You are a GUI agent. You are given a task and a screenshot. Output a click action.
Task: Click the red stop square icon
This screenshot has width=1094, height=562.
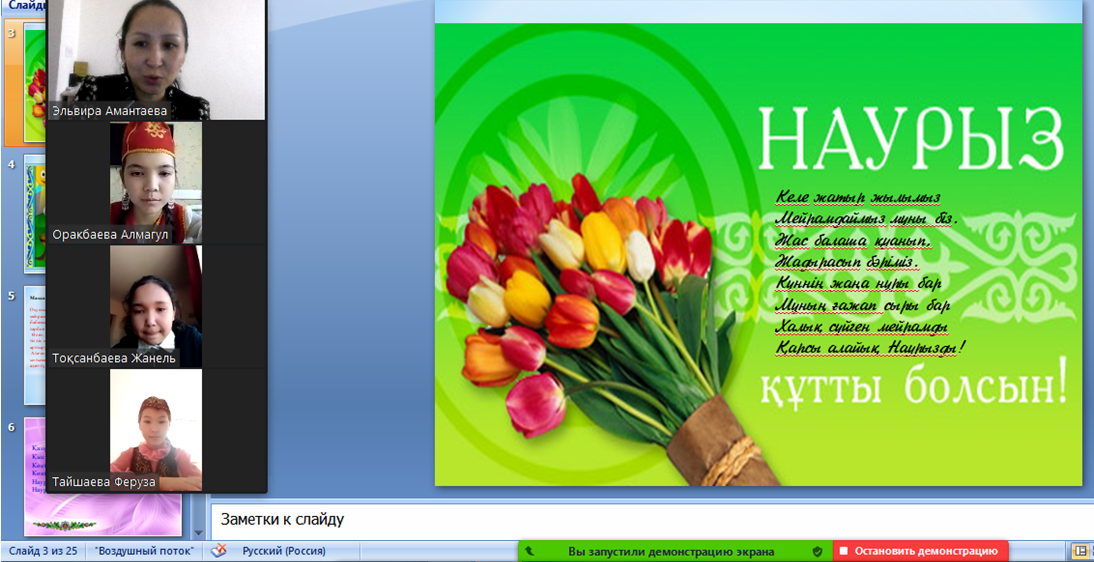point(843,551)
